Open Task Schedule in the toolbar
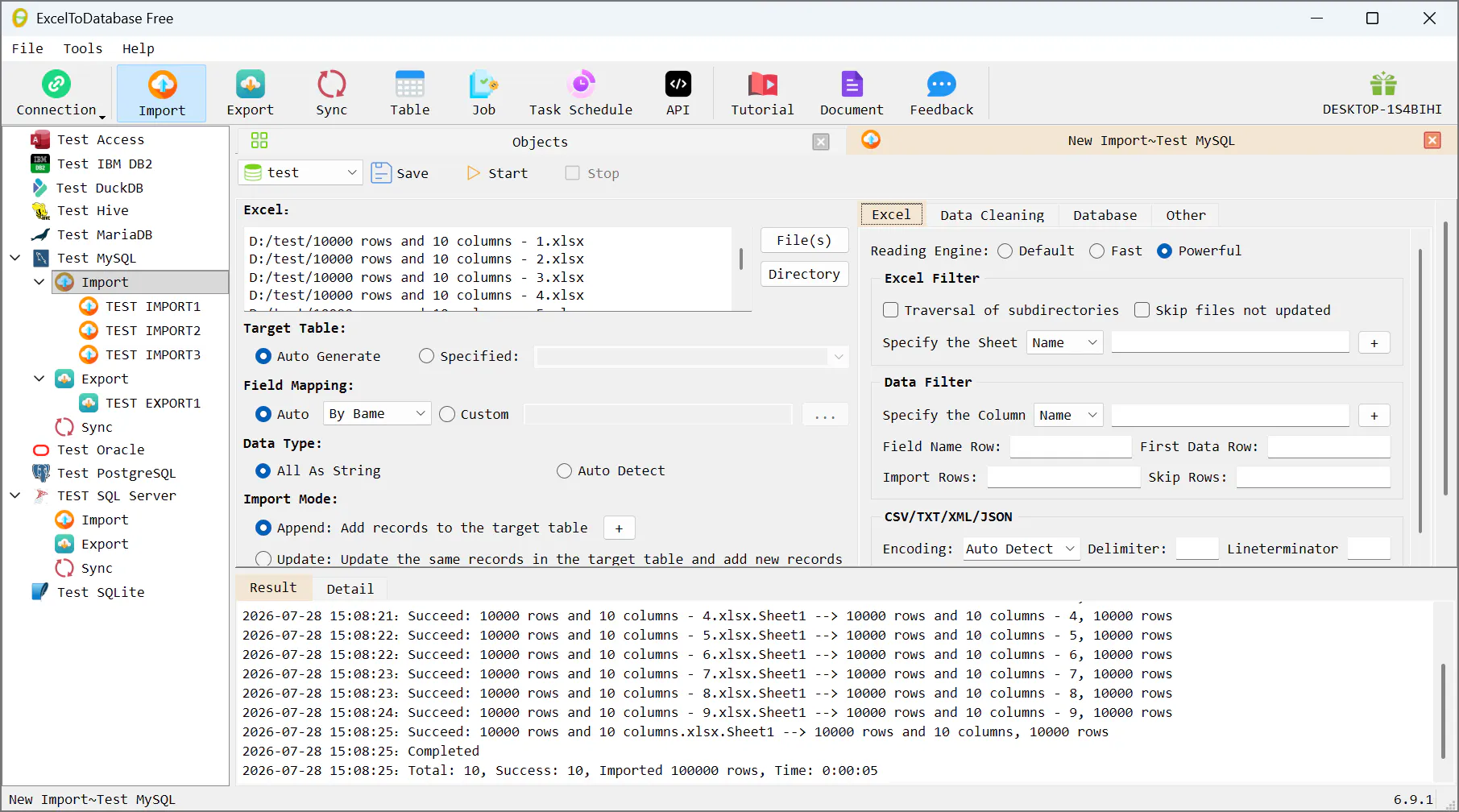The height and width of the screenshot is (812, 1459). click(x=581, y=93)
